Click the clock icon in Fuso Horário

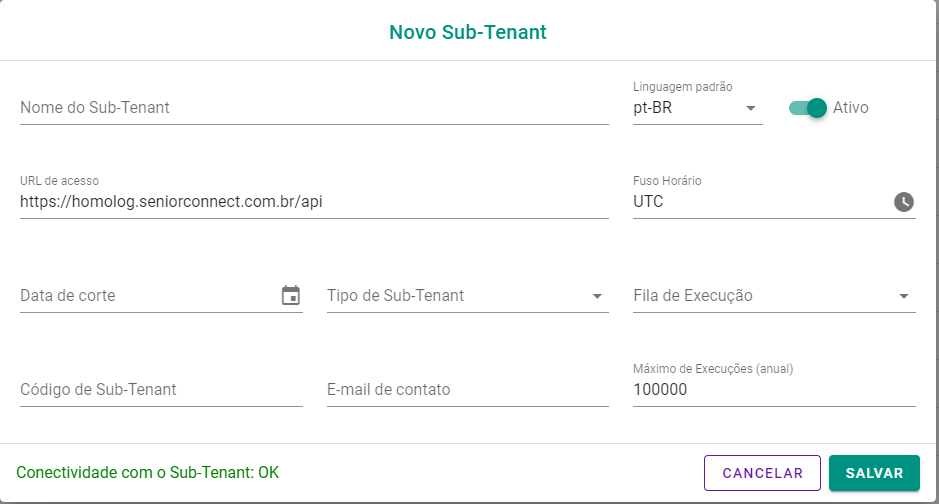point(904,202)
